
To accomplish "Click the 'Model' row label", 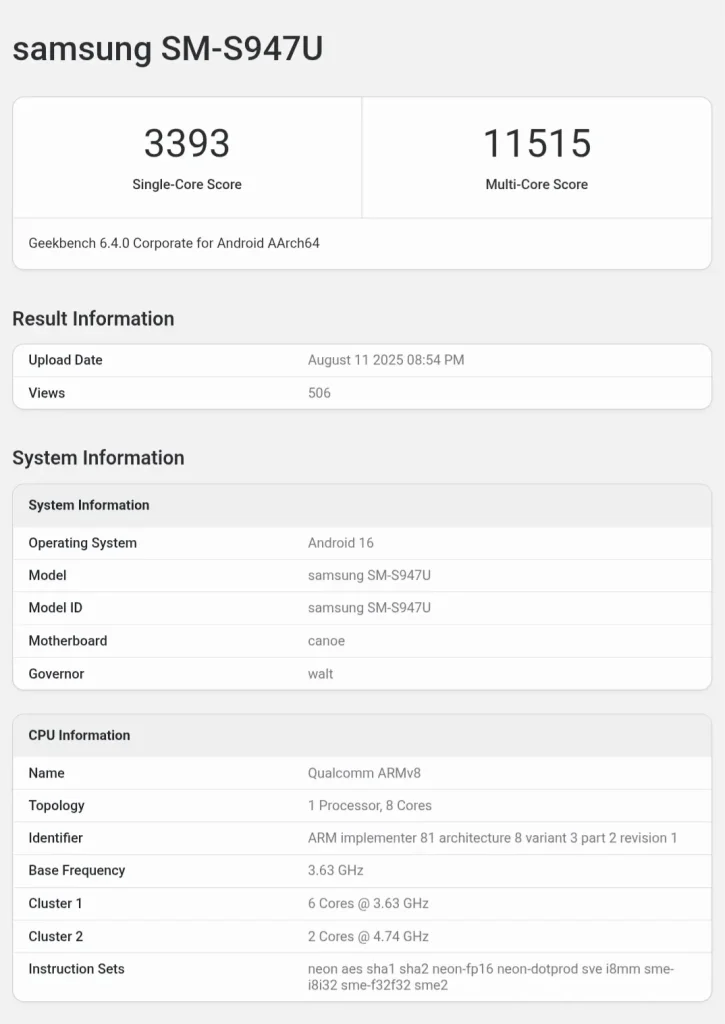I will (47, 575).
